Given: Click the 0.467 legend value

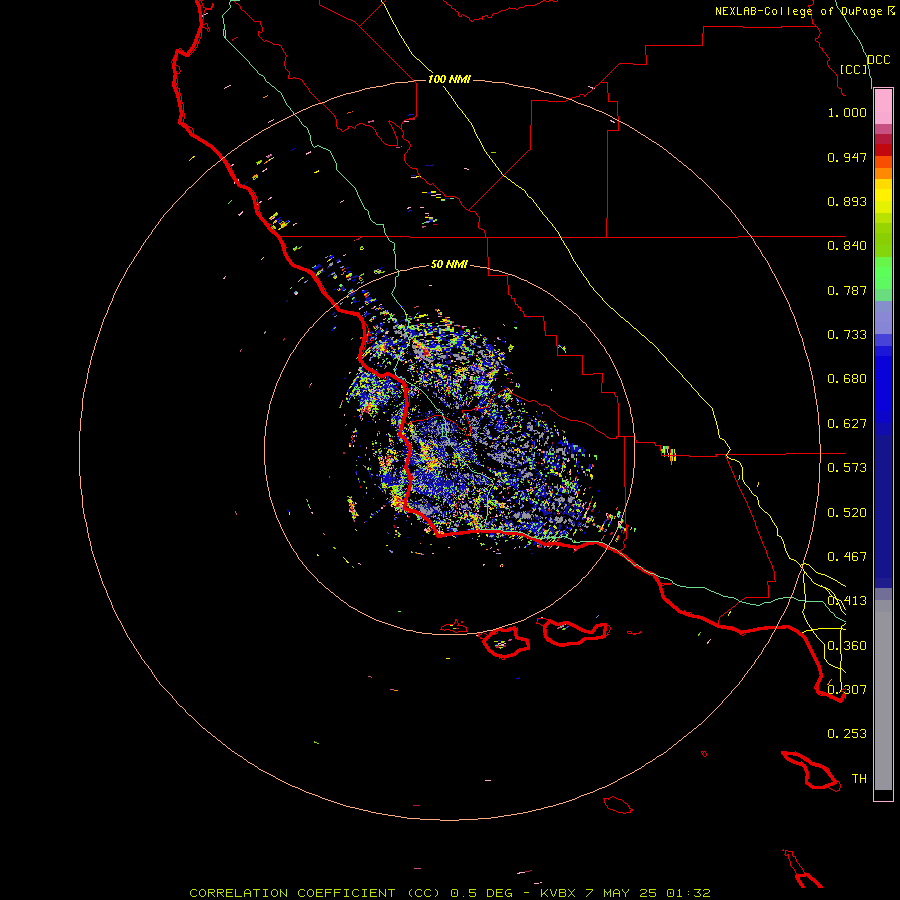Looking at the screenshot, I should pos(847,557).
